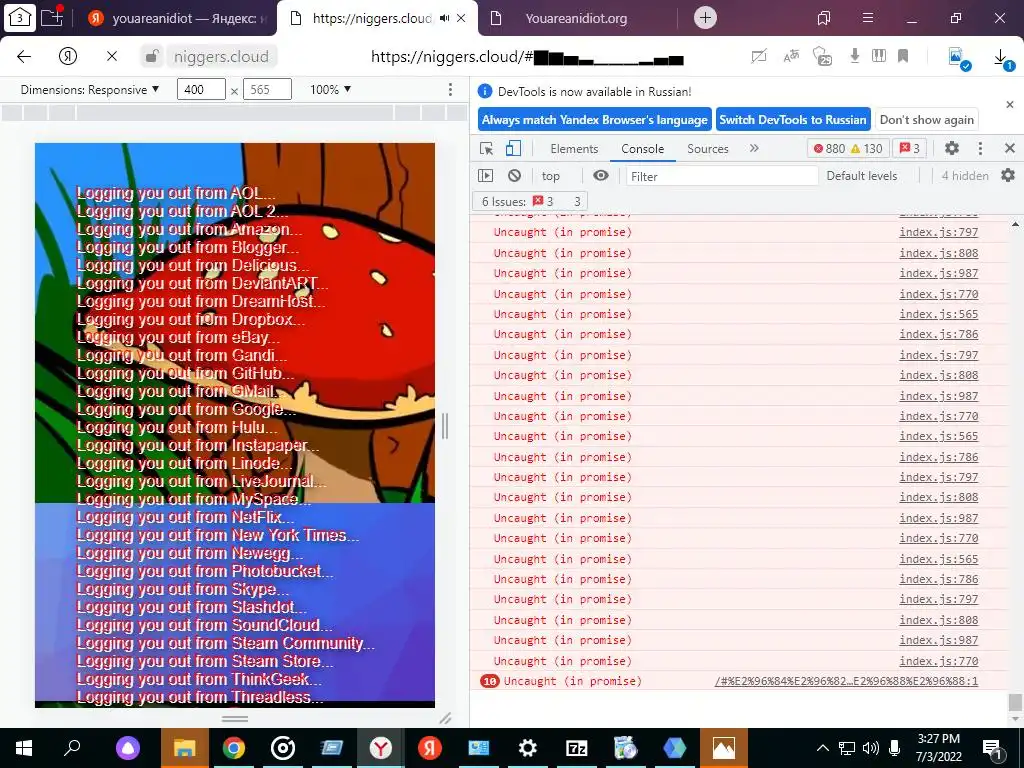Viewport: 1024px width, 768px height.
Task: Click the piano-keys icon in the address bar
Action: click(879, 56)
